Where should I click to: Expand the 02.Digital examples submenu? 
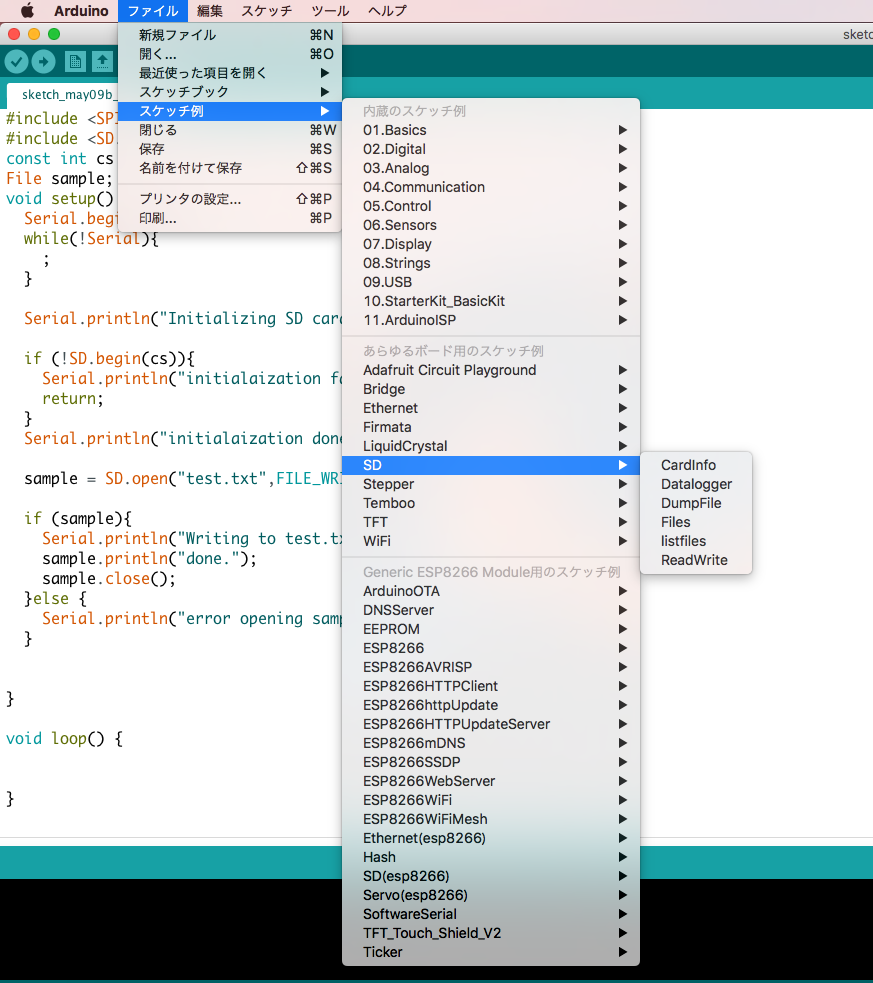coord(491,149)
